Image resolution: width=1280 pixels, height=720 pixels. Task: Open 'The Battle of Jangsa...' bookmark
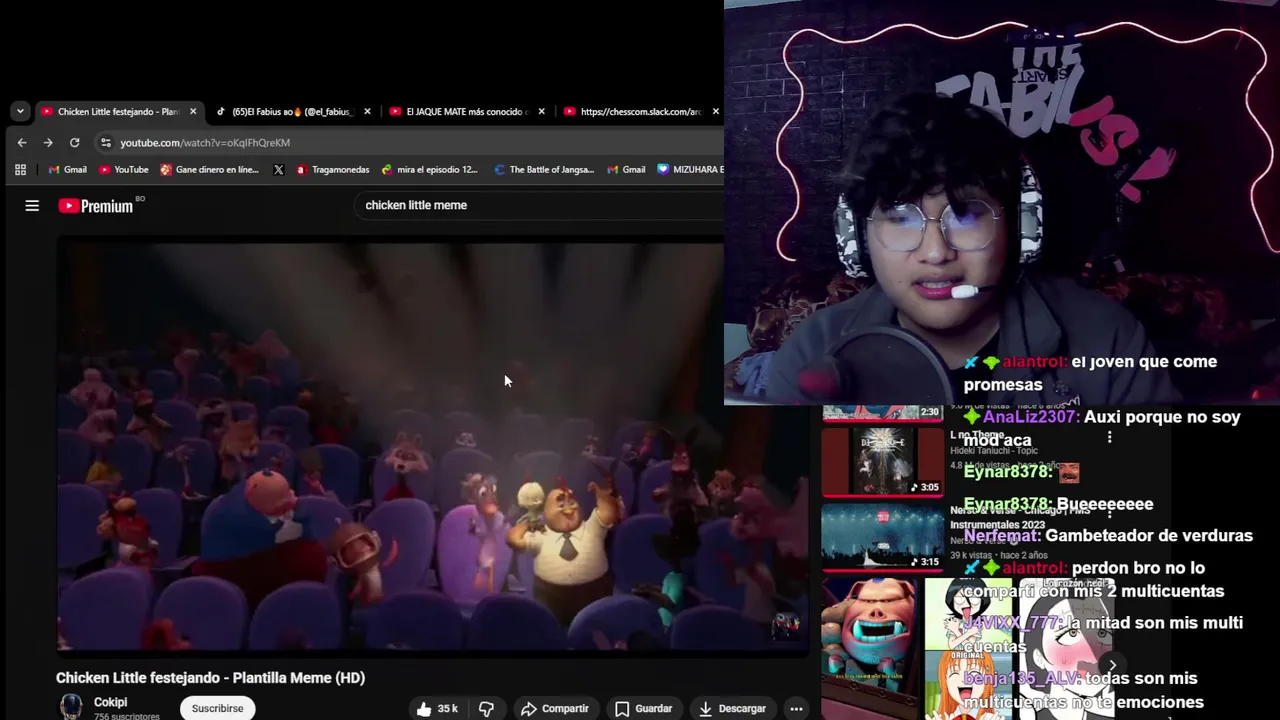coord(544,170)
